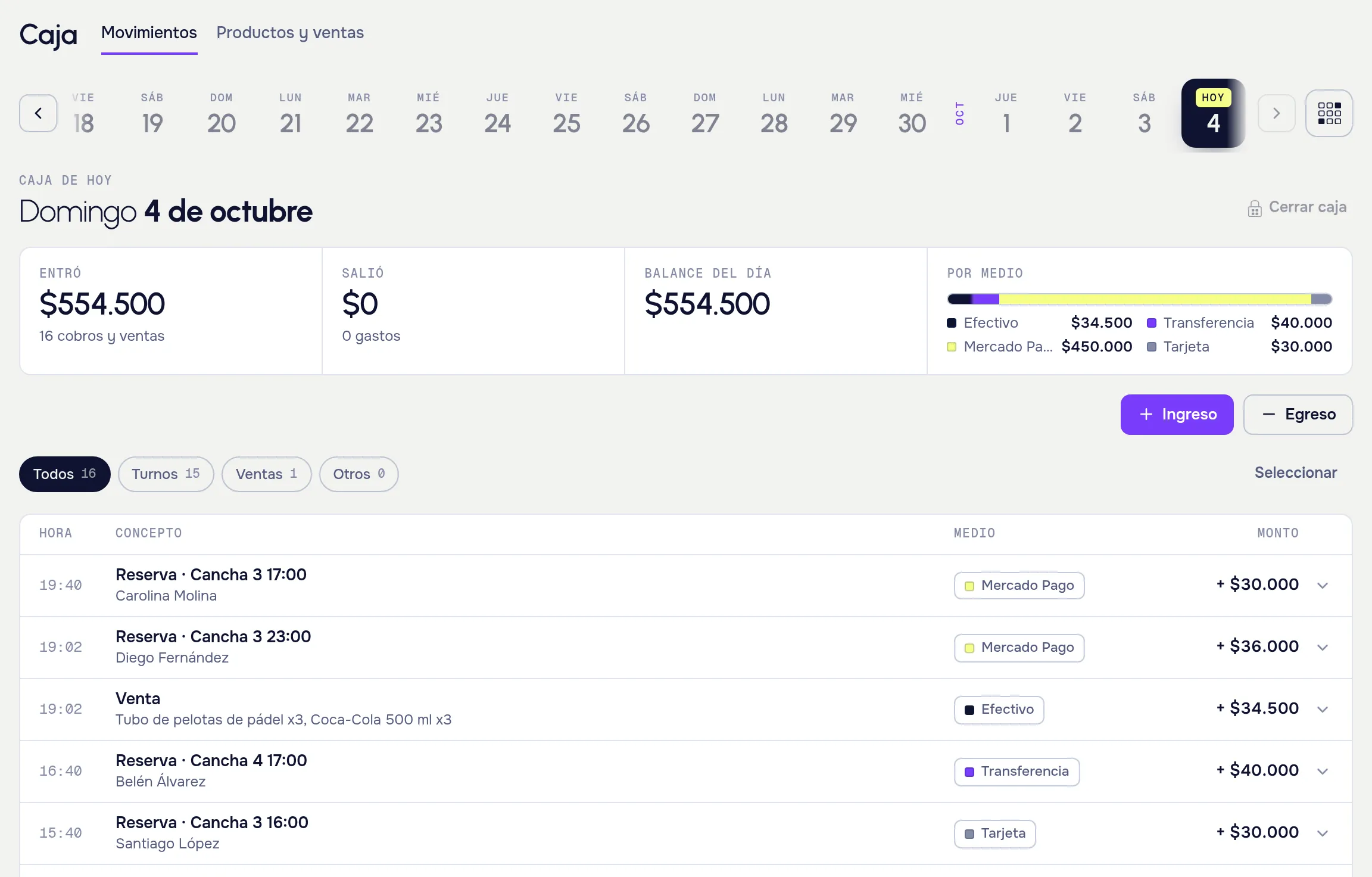Click the Mercado Pago tag on Carolina Molina row

(1019, 586)
